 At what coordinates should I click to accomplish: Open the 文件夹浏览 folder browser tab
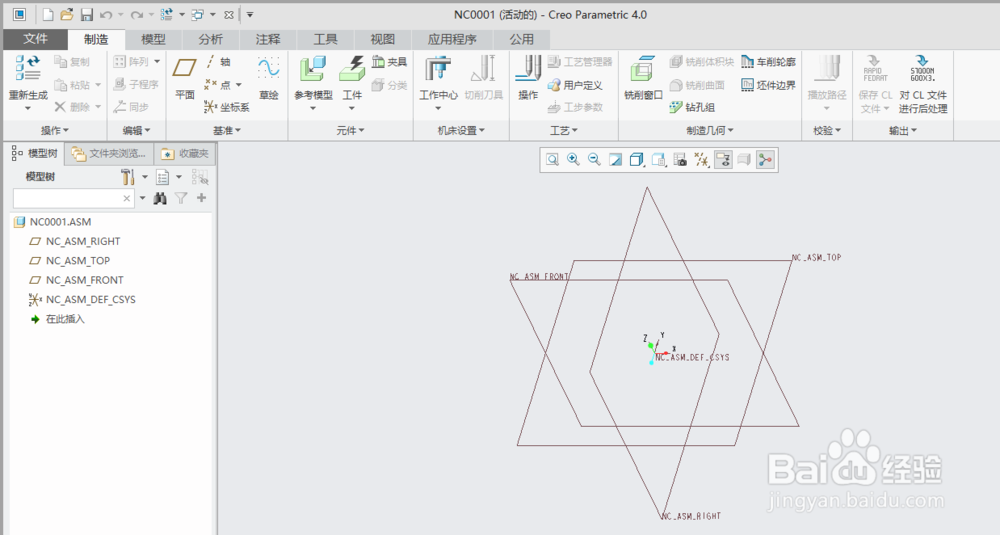pyautogui.click(x=109, y=154)
